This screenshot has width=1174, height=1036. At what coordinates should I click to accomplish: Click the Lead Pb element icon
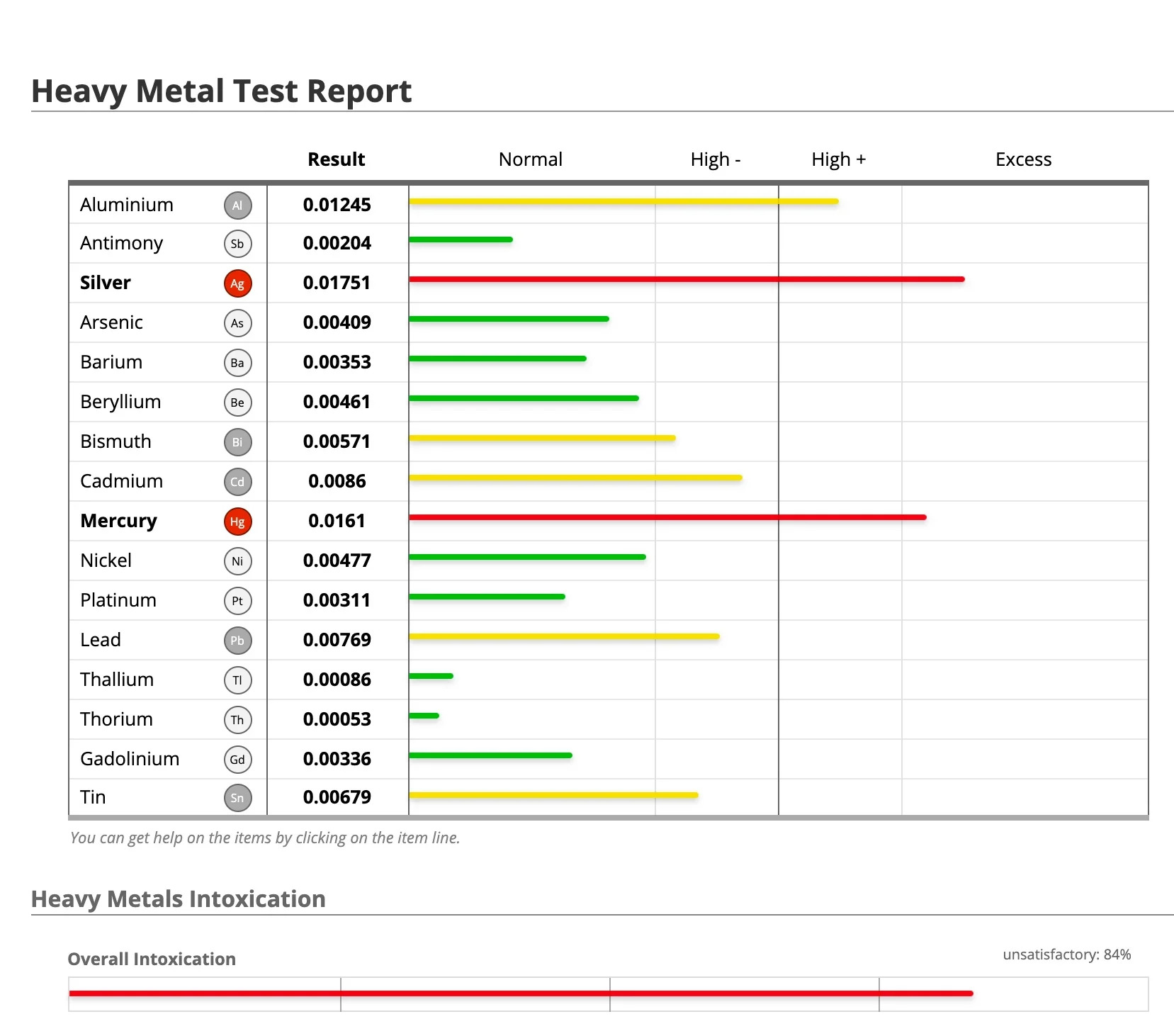click(x=237, y=640)
